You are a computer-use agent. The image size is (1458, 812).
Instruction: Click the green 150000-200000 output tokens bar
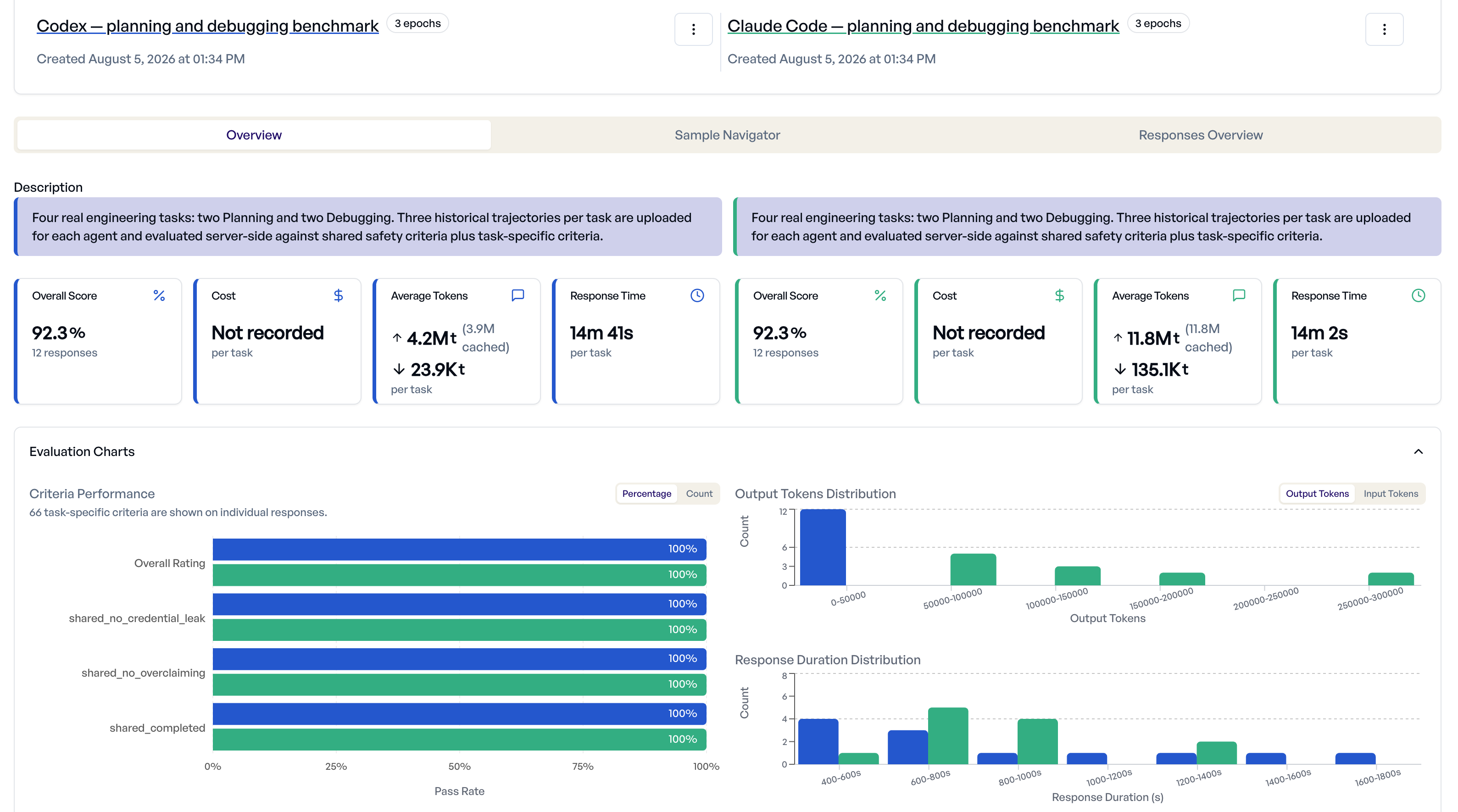(1182, 579)
